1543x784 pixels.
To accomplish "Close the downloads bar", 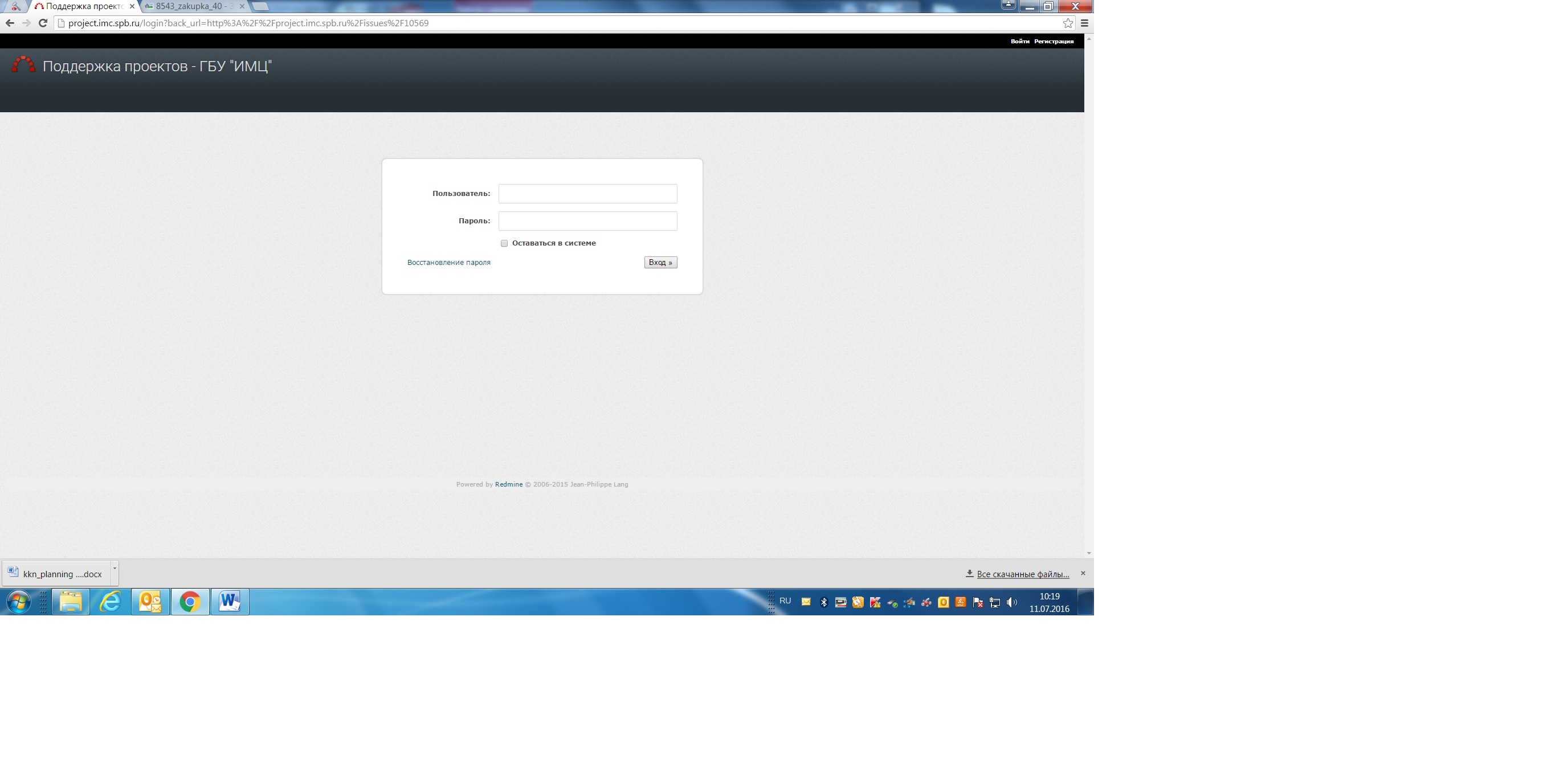I will [x=1083, y=573].
